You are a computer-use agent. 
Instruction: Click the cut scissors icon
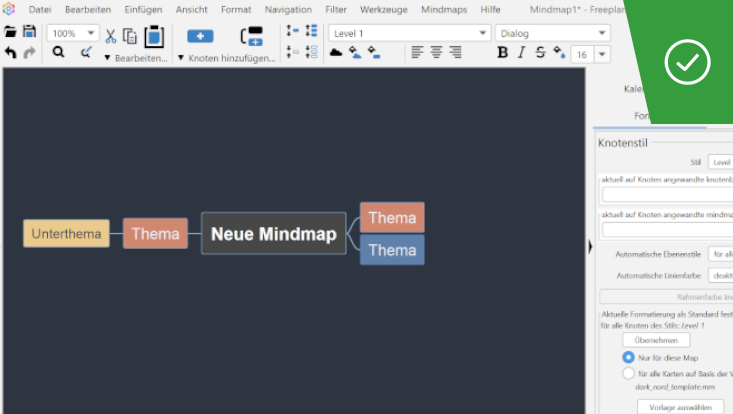coord(111,36)
